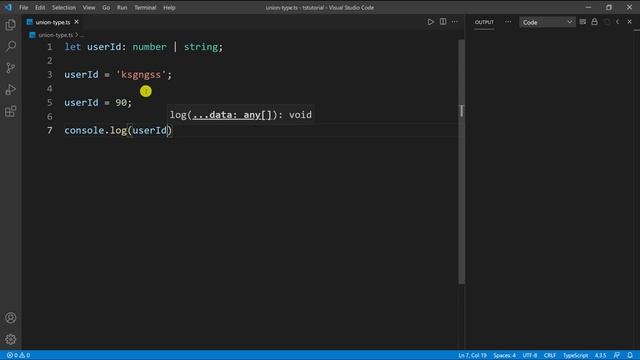Open the Help menu
640x360 pixels.
click(x=169, y=7)
